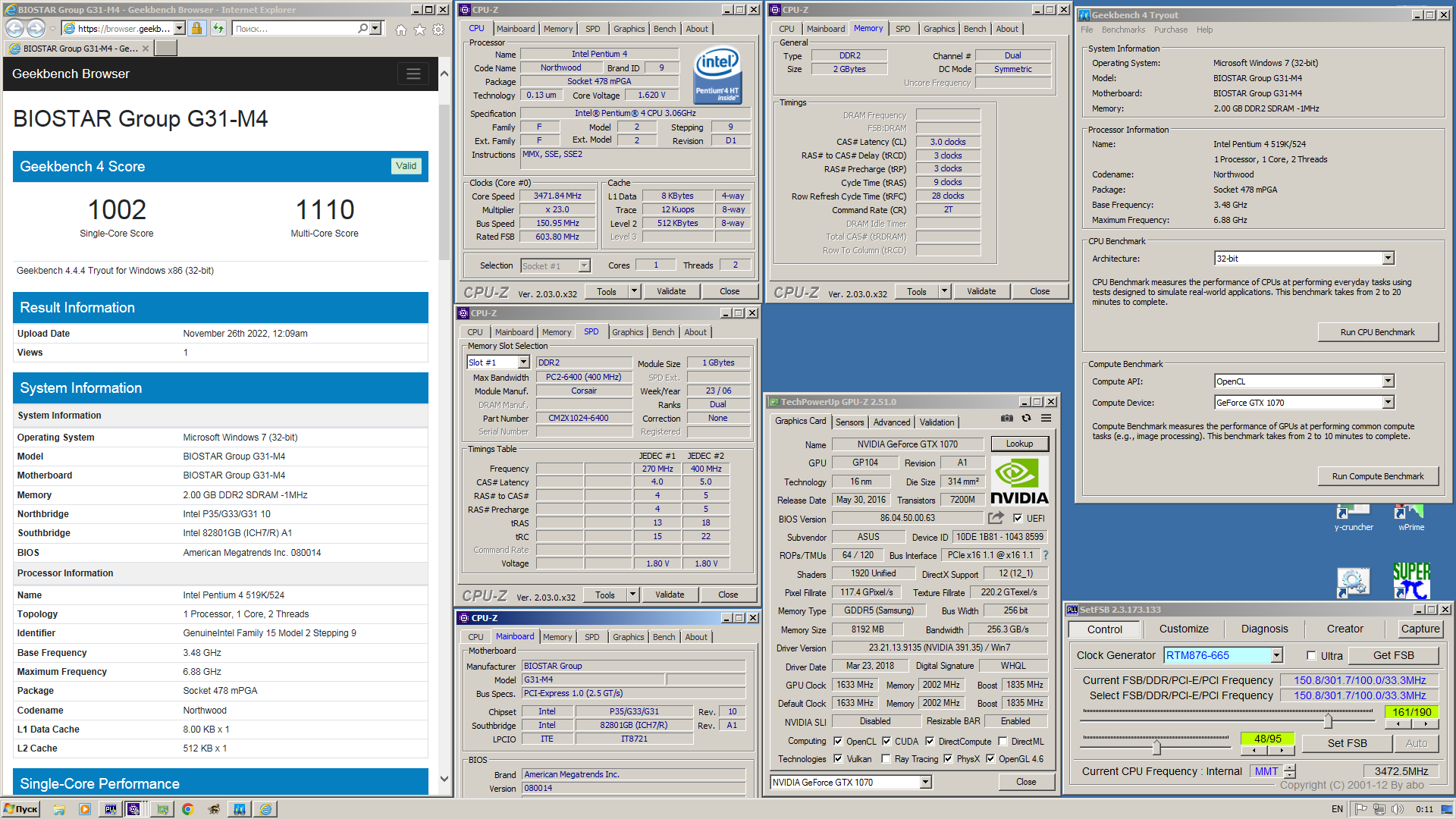
Task: Click the SetFSB PLL taskbar icon
Action: click(111, 809)
